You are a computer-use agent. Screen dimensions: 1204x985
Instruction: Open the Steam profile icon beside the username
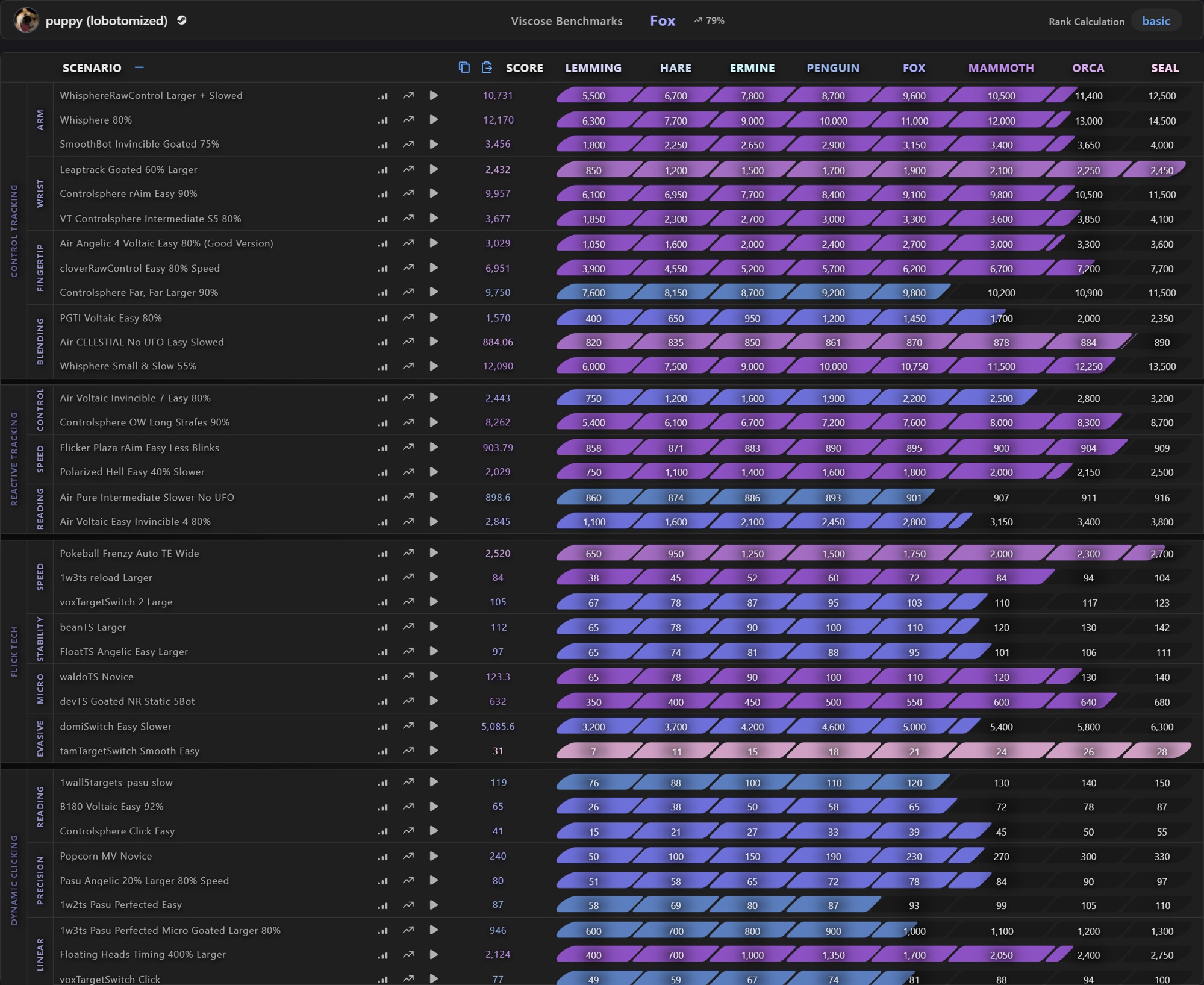tap(182, 20)
